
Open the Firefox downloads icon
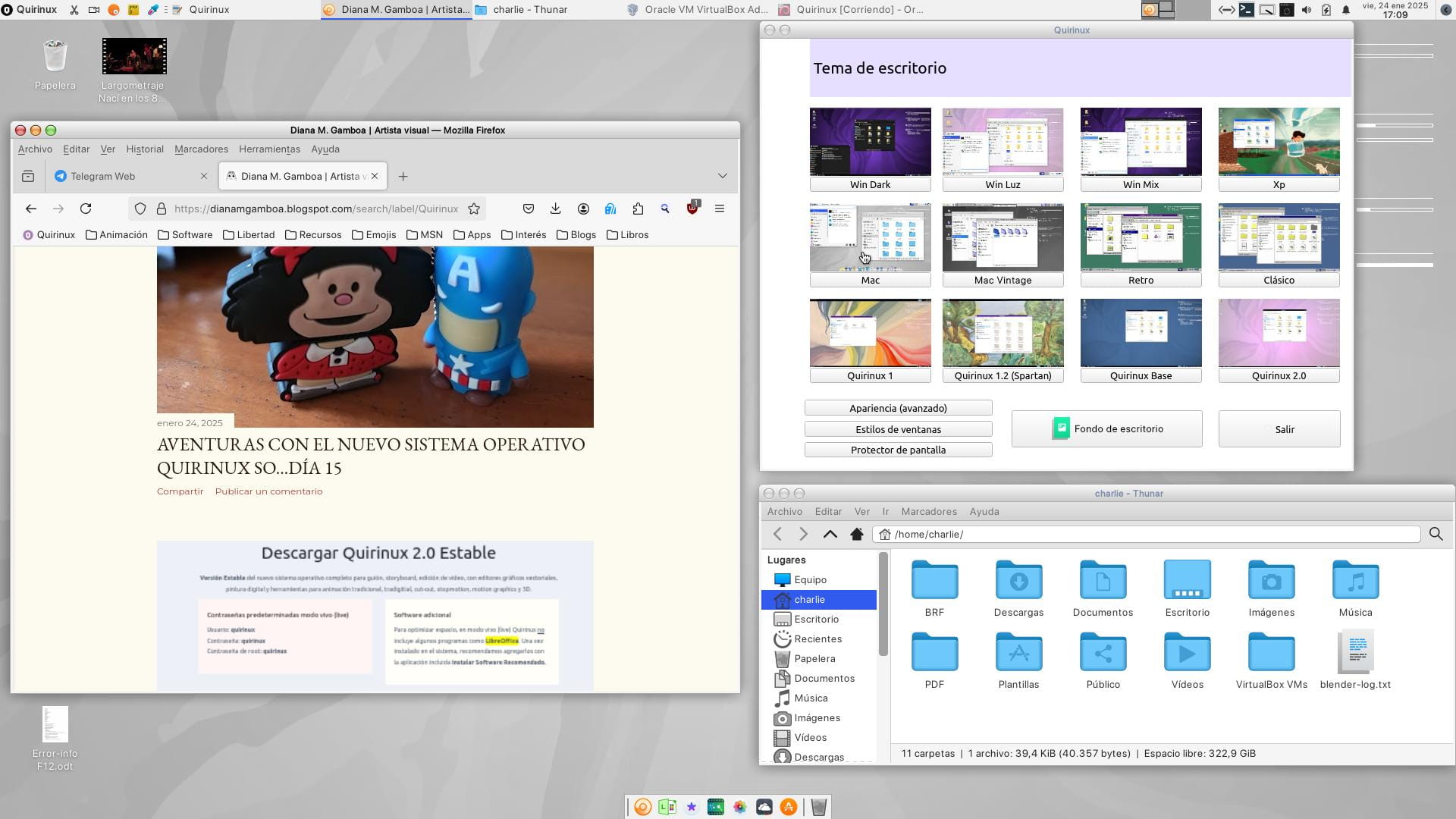(x=555, y=209)
